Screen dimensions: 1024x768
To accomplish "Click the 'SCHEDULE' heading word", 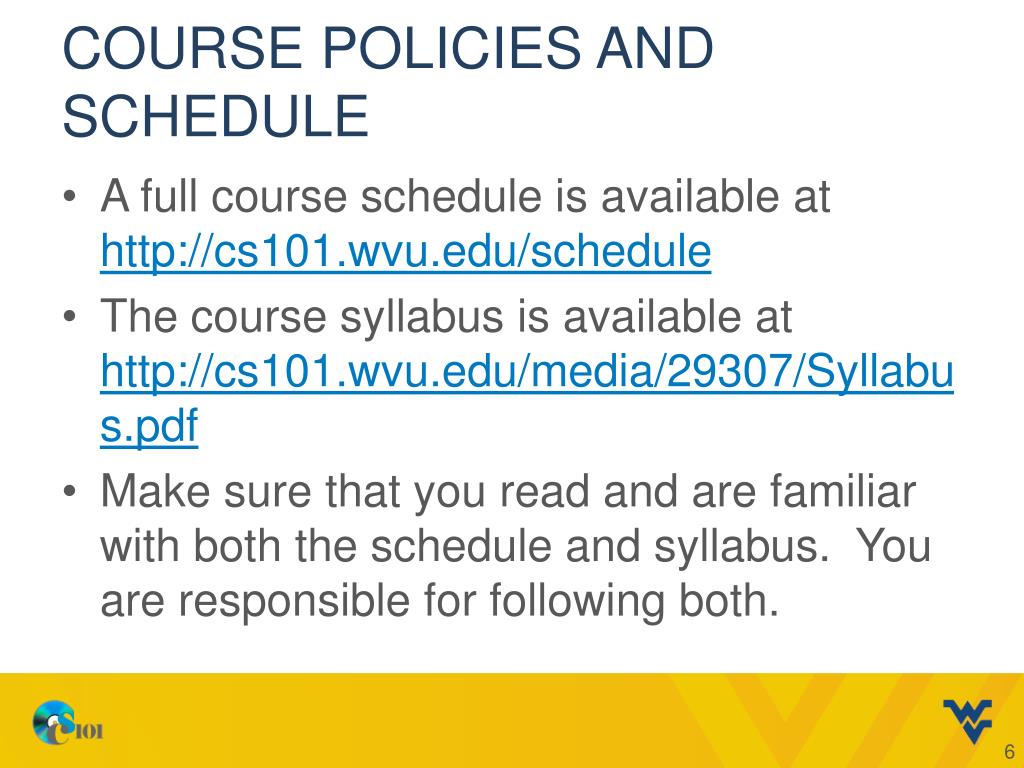I will pyautogui.click(x=216, y=116).
